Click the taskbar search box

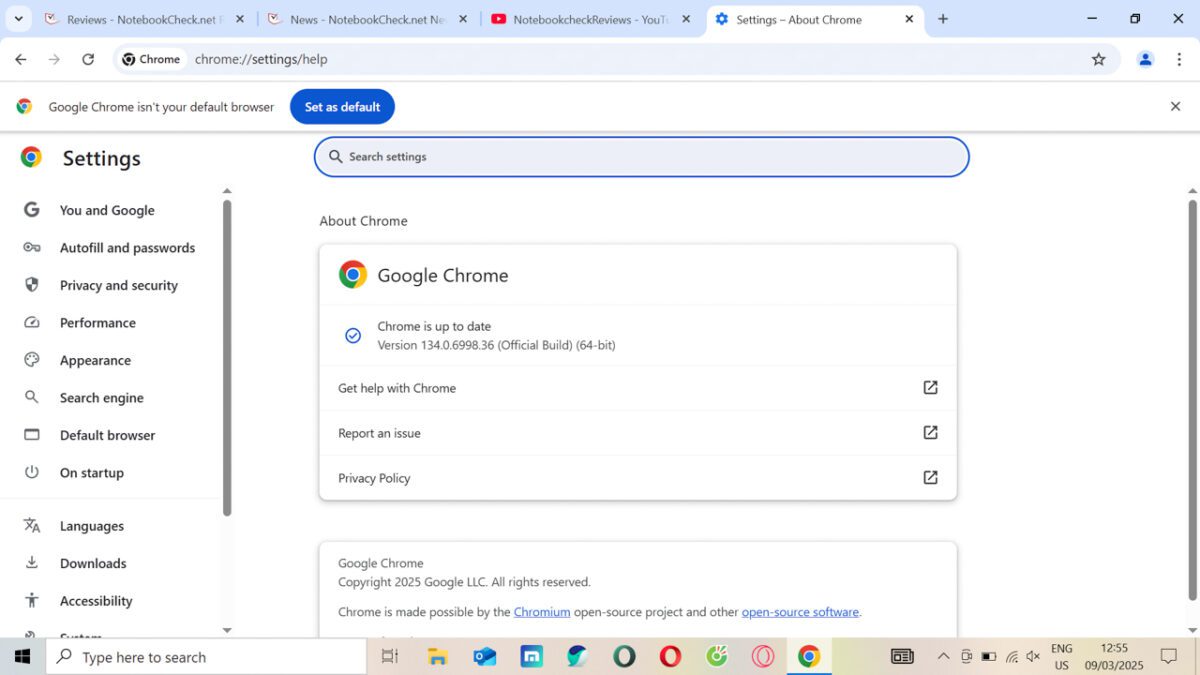pos(206,657)
